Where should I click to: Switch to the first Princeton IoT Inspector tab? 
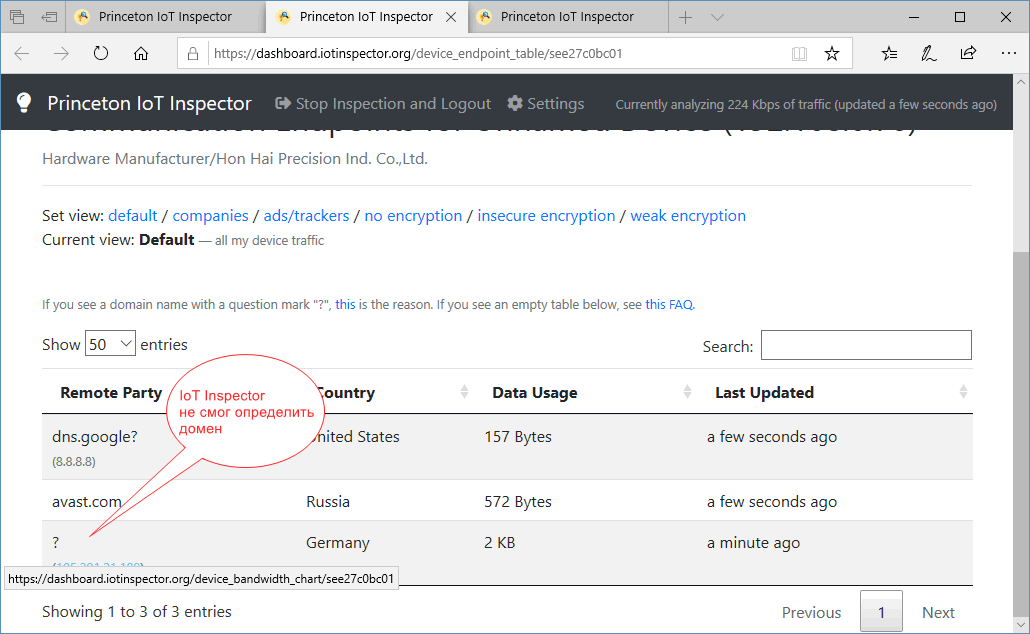[166, 17]
